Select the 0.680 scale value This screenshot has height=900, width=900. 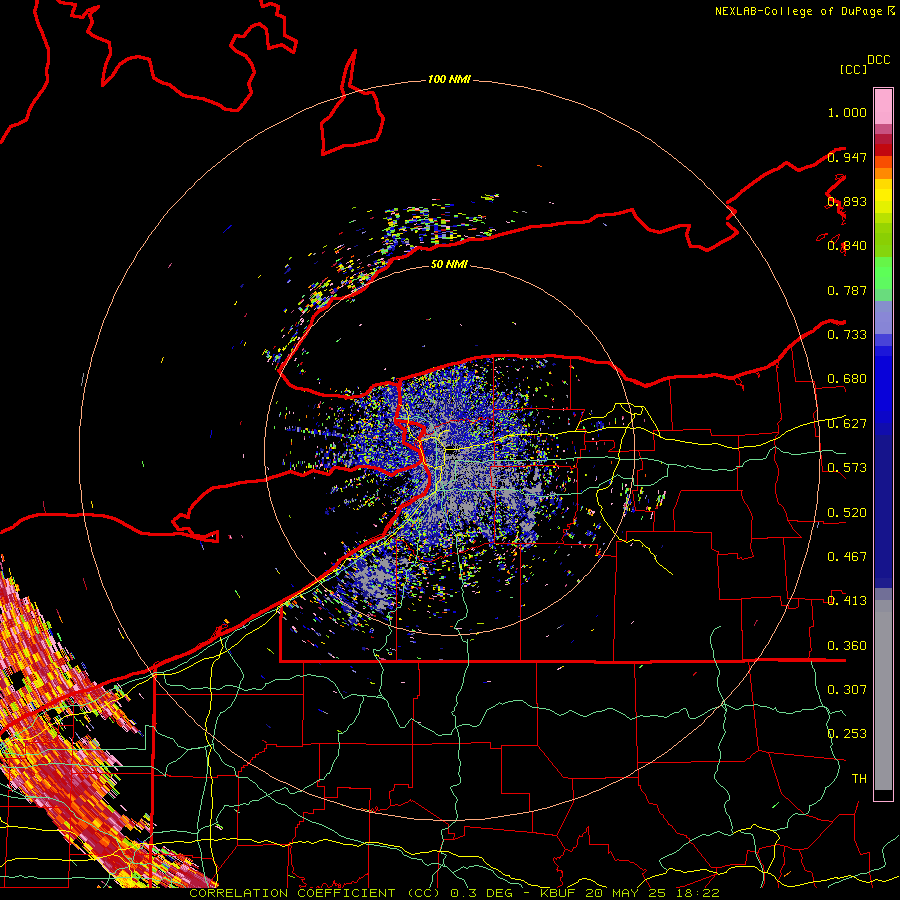pos(847,379)
